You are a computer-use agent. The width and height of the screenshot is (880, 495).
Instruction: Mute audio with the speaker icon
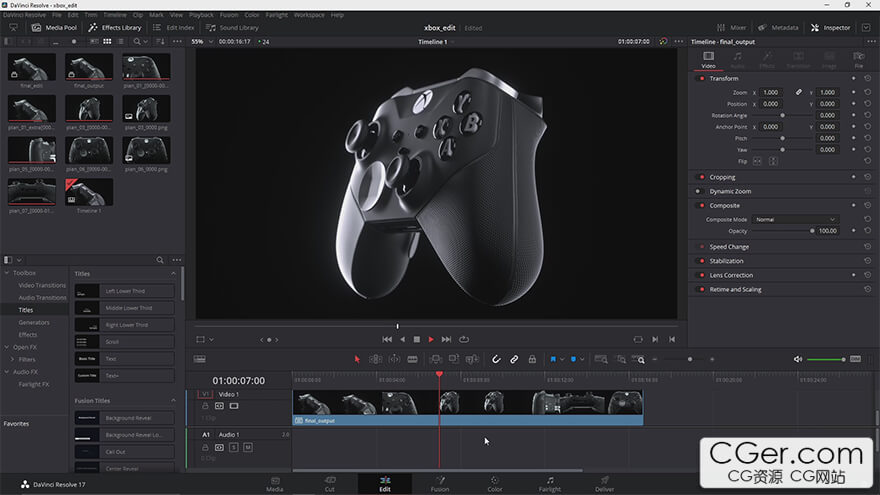[x=798, y=359]
